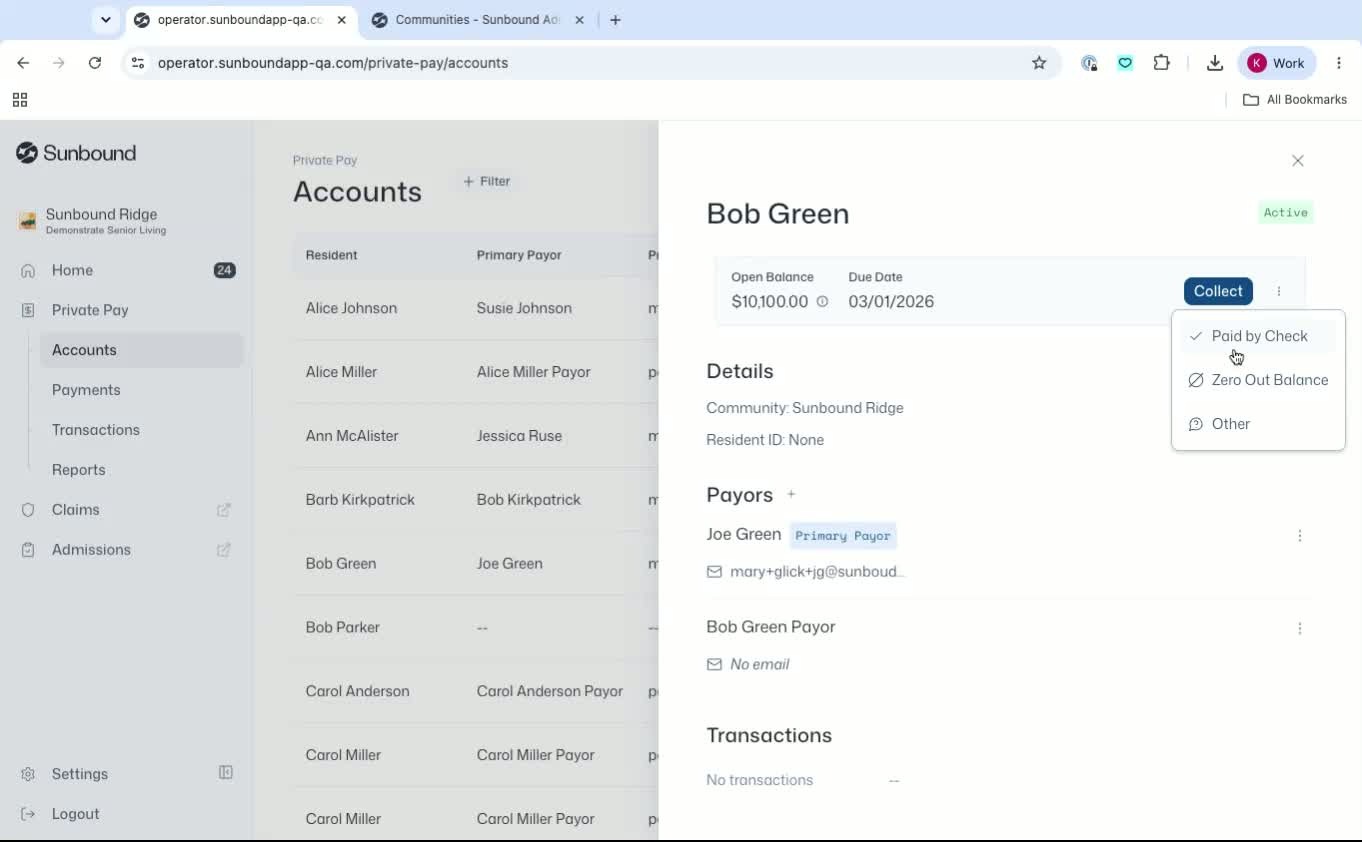
Task: Open Ann McAlister account row
Action: tap(476, 436)
